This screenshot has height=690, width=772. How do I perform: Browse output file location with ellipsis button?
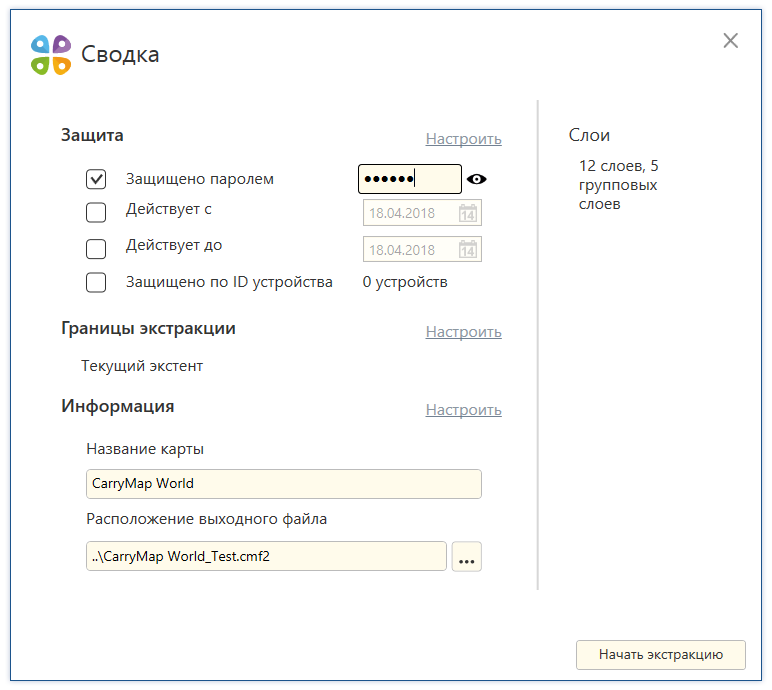tap(466, 557)
